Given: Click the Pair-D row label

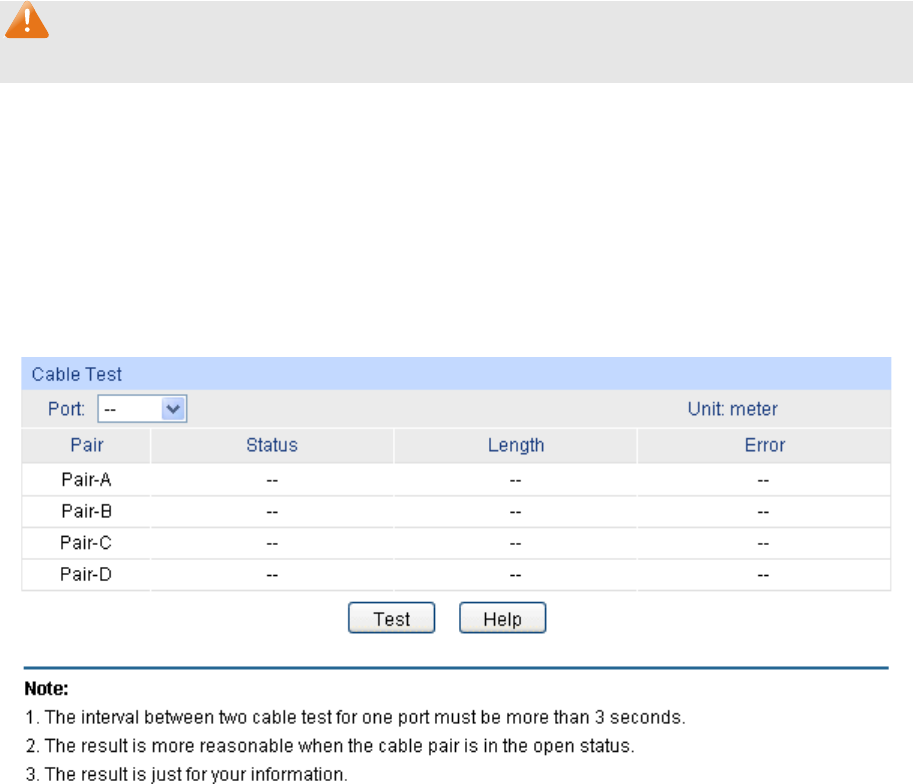Looking at the screenshot, I should 86,574.
